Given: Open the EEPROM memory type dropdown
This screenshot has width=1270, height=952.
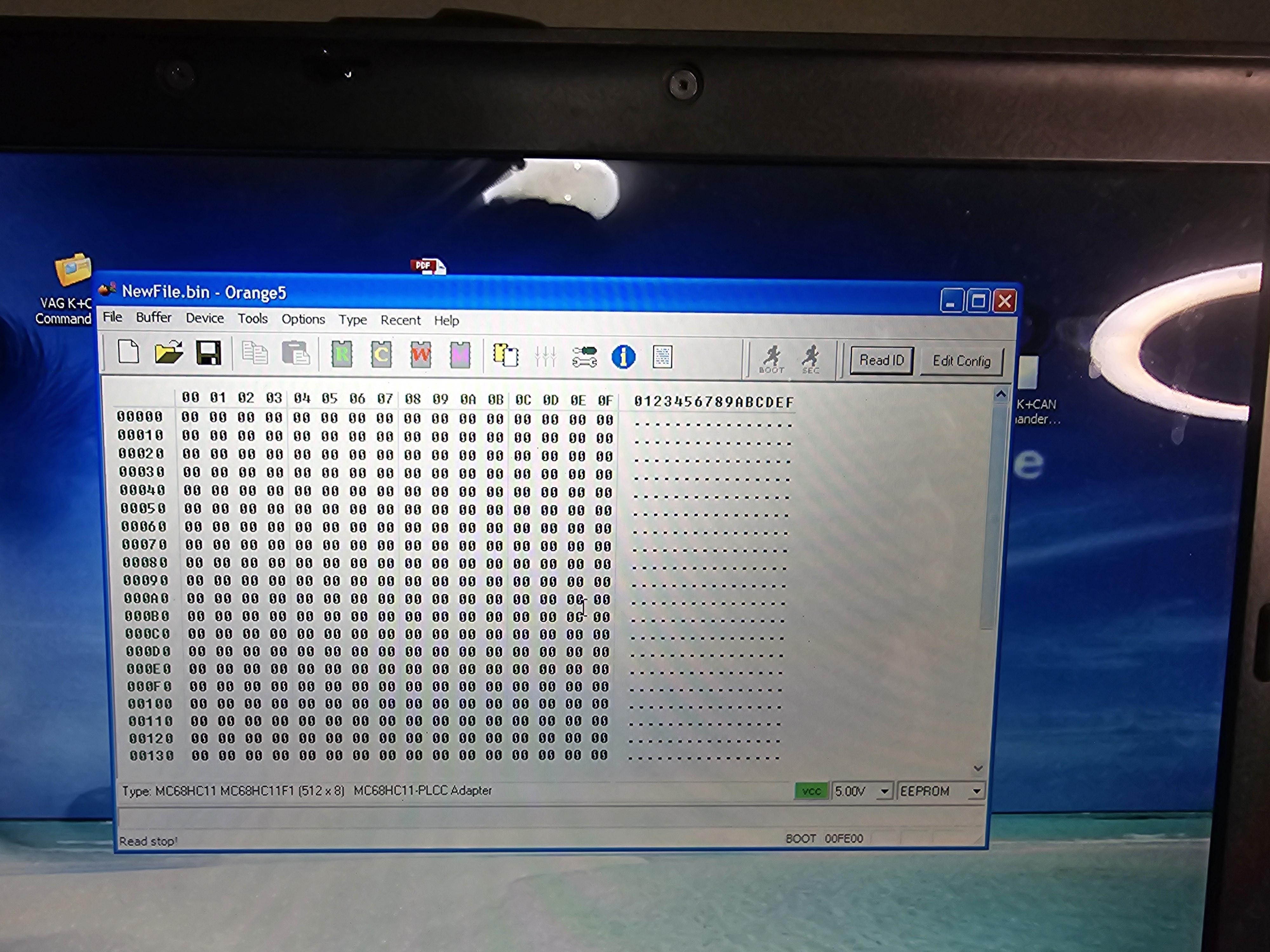Looking at the screenshot, I should coord(976,792).
